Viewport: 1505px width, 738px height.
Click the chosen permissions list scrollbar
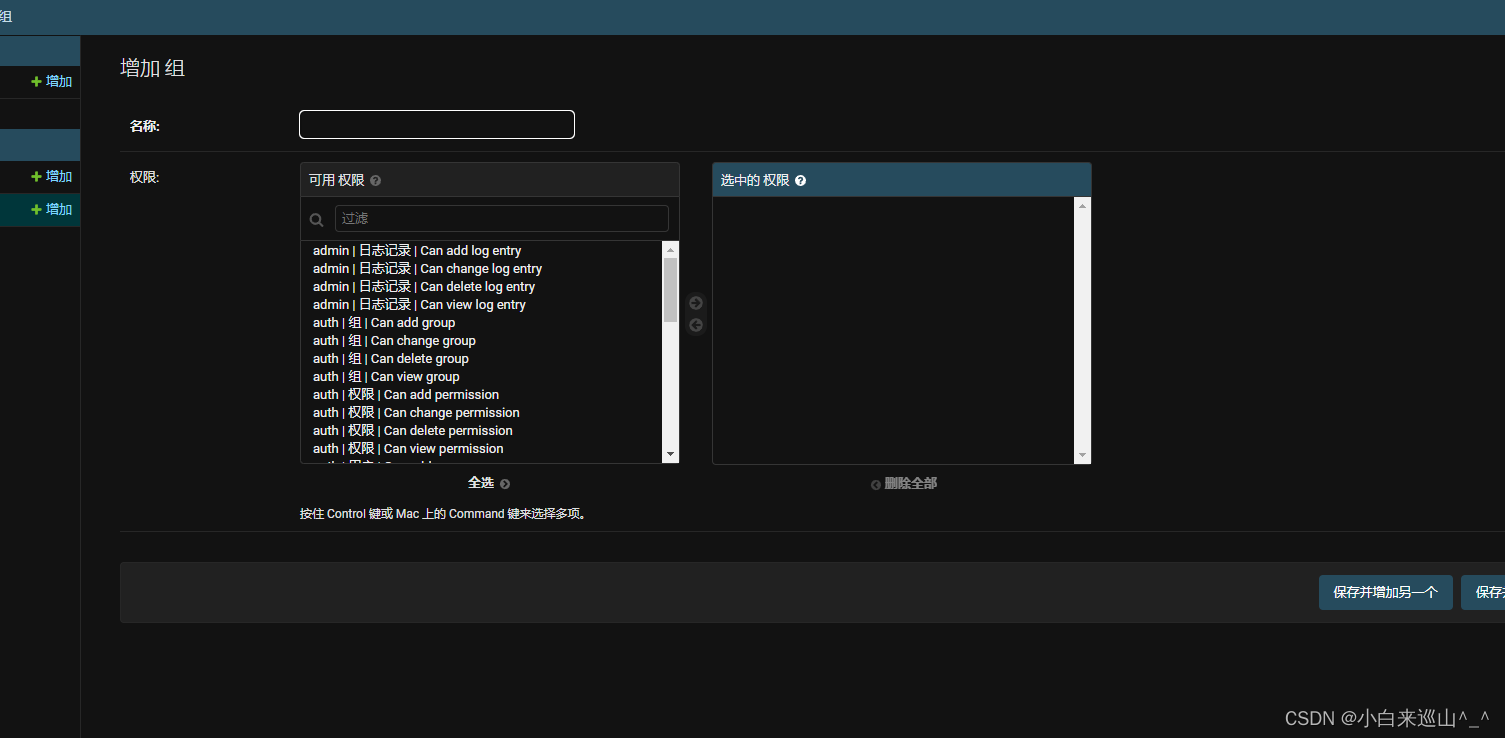click(x=1082, y=330)
